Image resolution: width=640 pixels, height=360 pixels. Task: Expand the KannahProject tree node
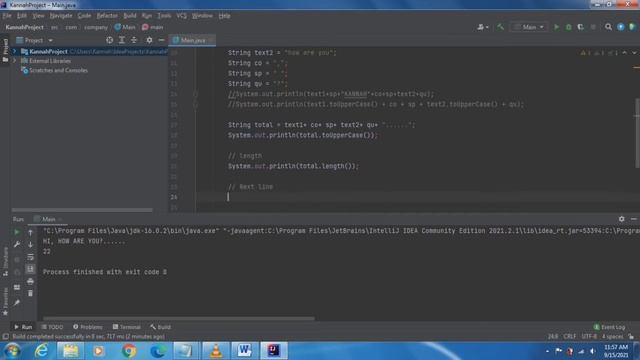15,51
